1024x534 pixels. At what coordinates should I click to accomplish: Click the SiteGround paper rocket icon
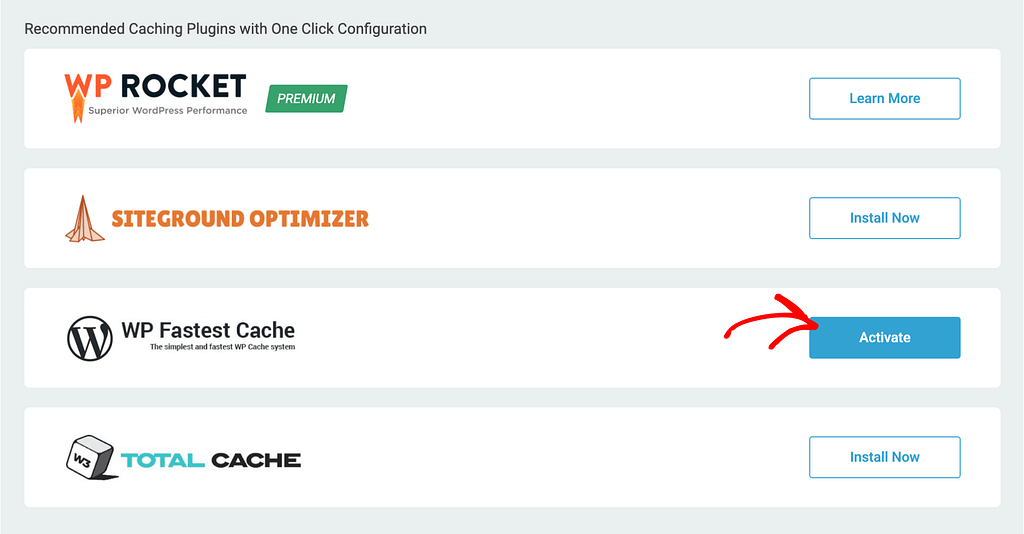[84, 219]
